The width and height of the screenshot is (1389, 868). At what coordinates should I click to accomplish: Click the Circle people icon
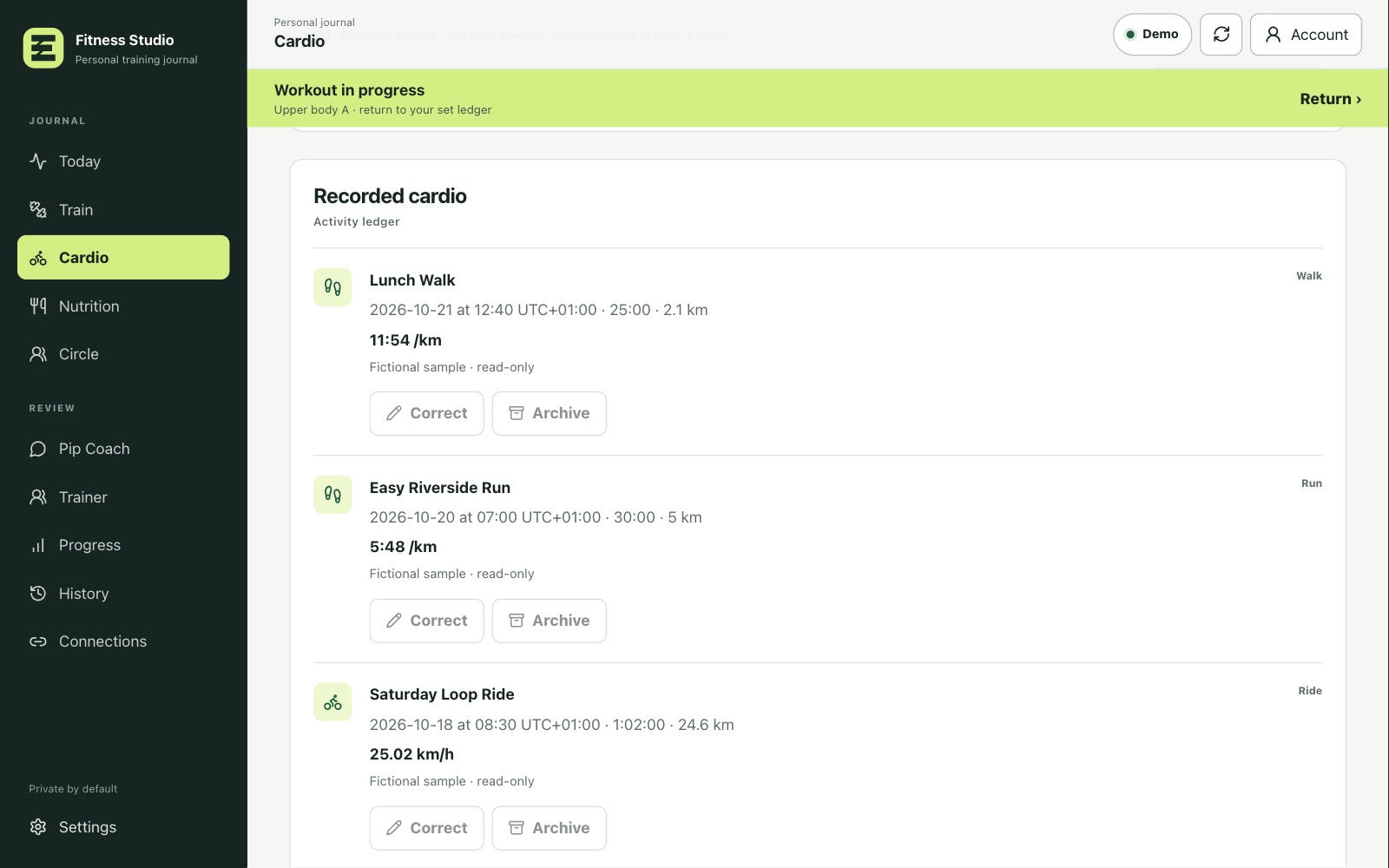38,354
